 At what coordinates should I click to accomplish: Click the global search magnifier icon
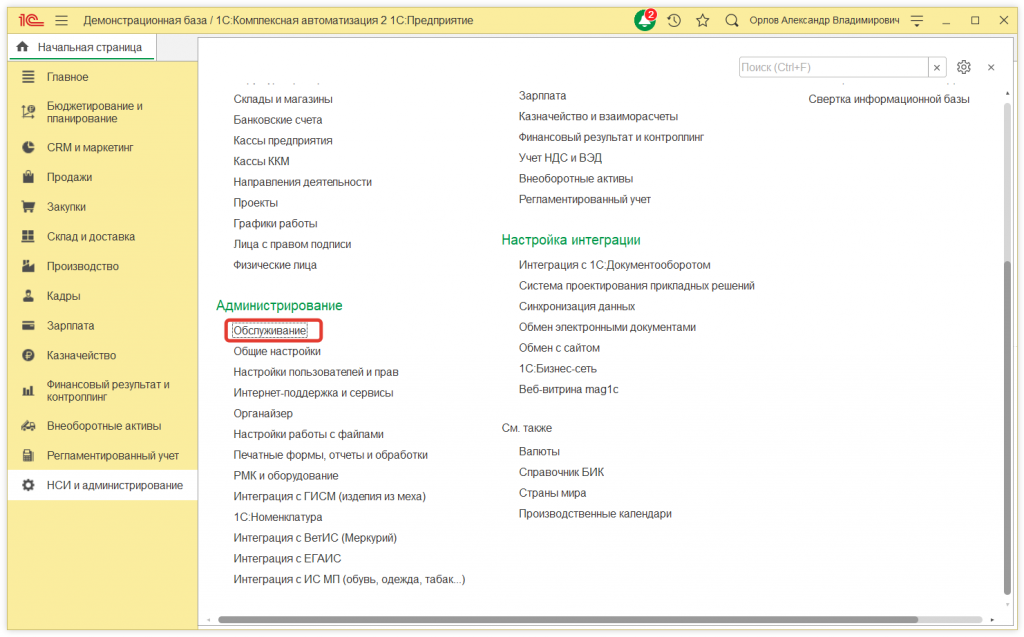pyautogui.click(x=732, y=20)
